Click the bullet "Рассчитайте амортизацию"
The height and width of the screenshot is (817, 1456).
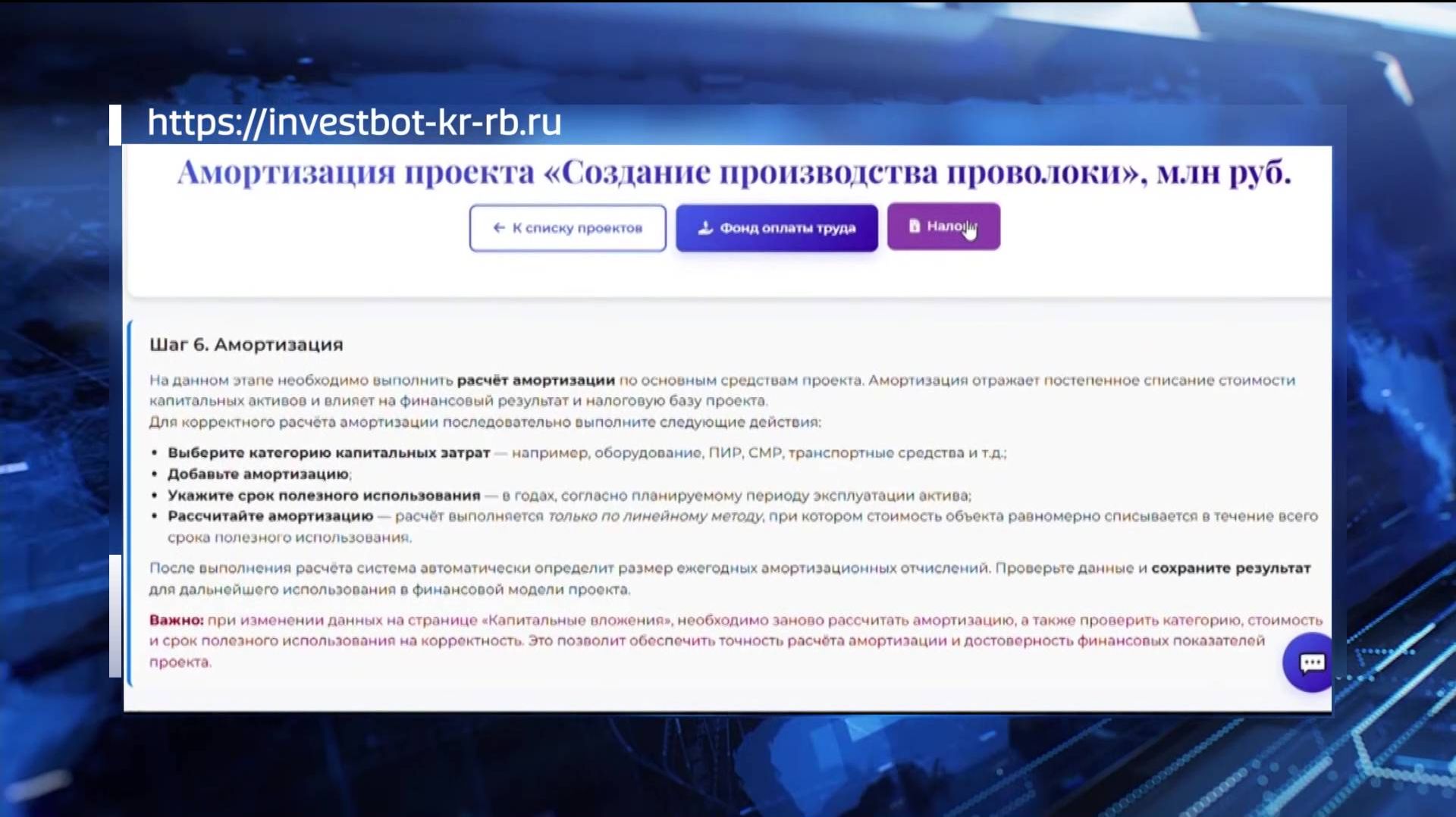271,516
